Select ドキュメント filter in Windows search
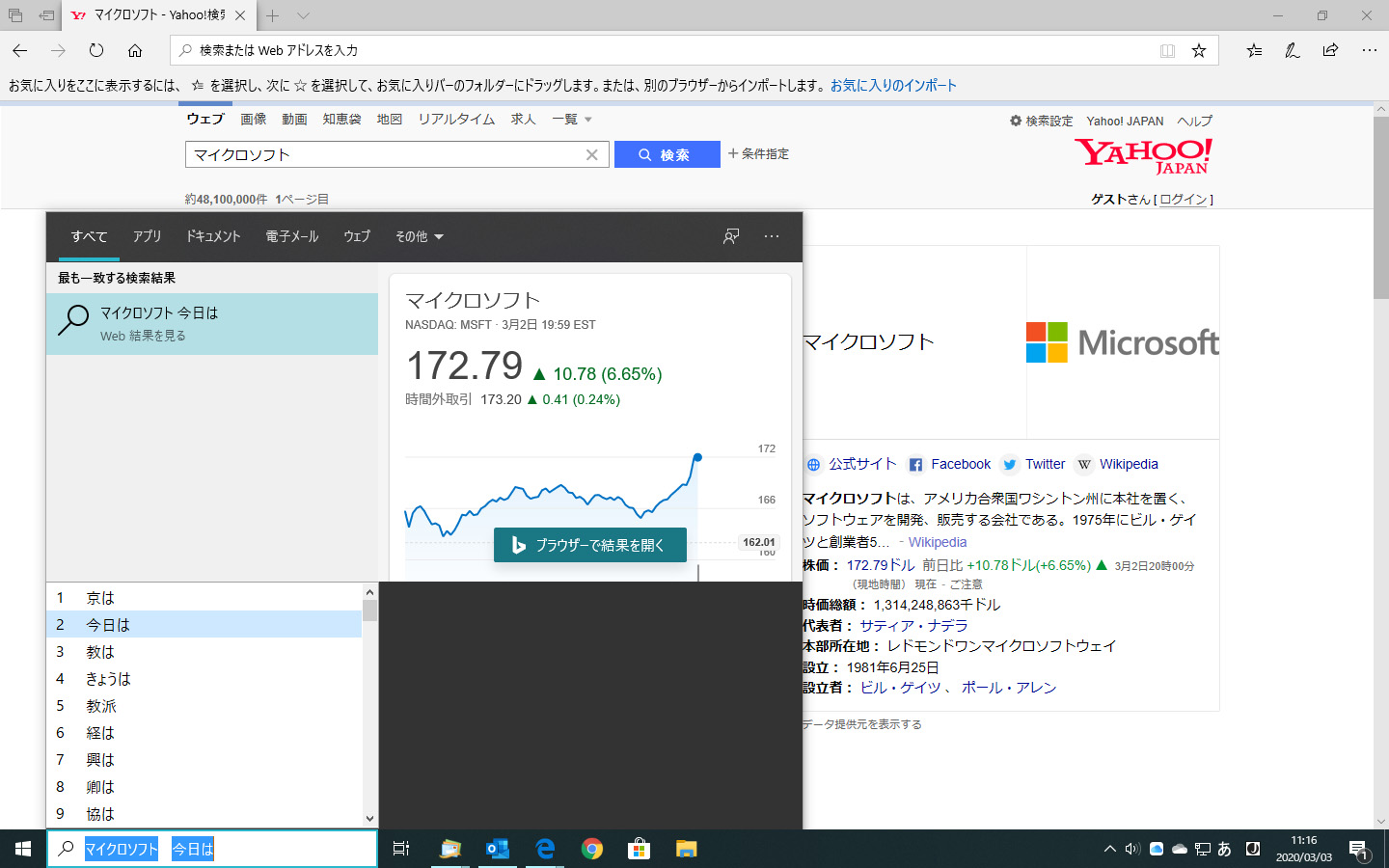Image resolution: width=1389 pixels, height=868 pixels. point(213,236)
